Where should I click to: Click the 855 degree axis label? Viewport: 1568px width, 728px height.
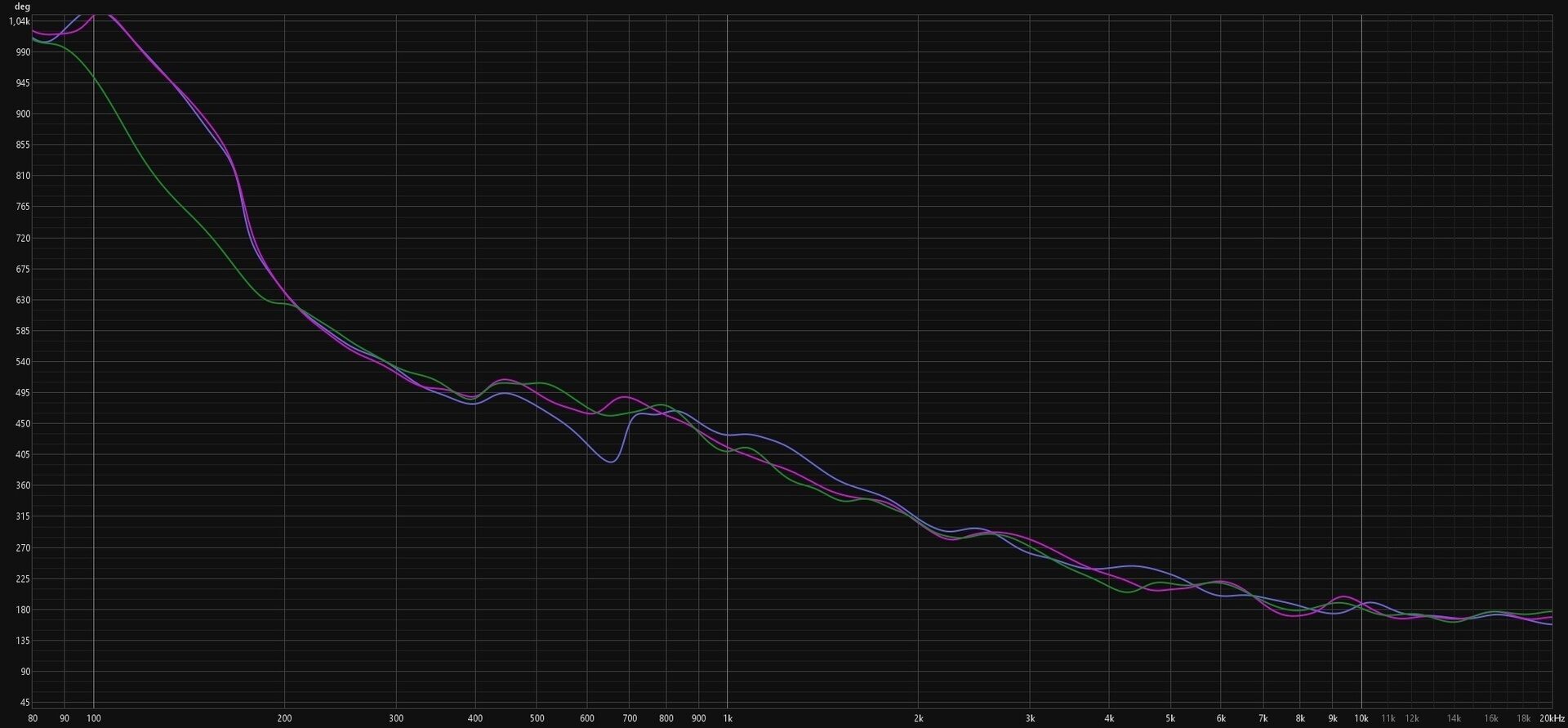click(23, 145)
